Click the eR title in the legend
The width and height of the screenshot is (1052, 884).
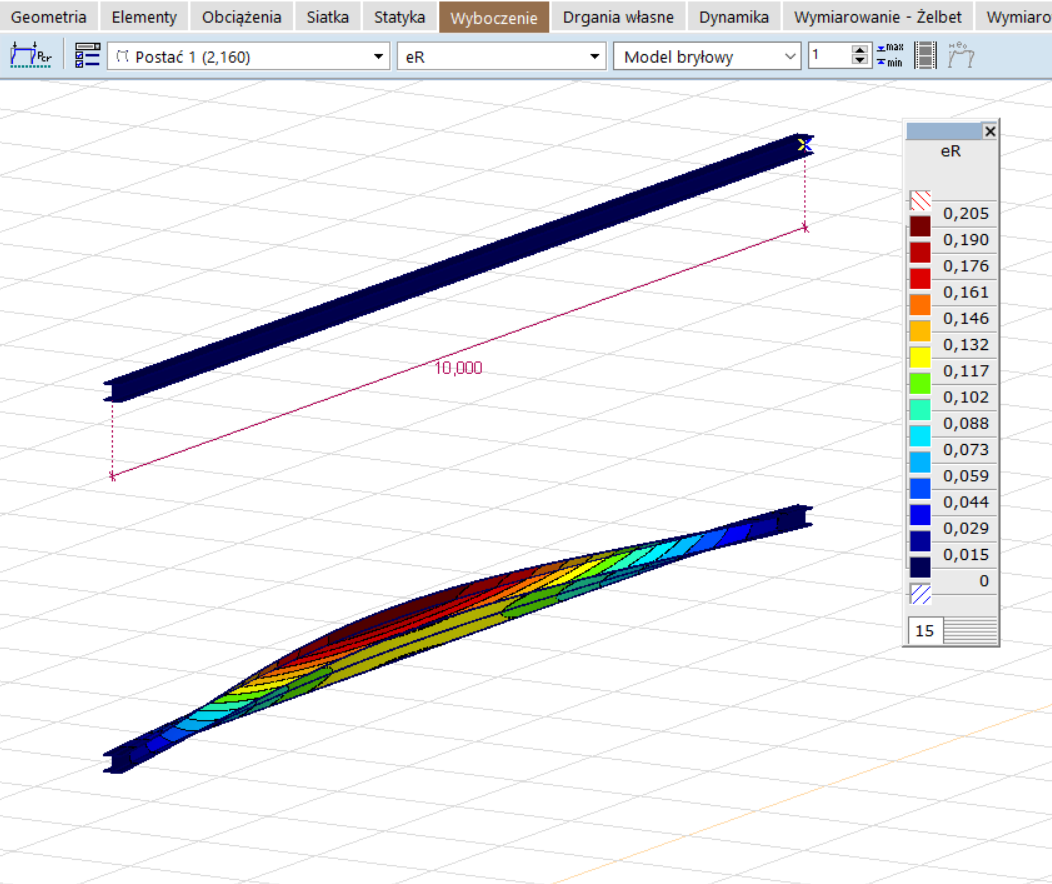(x=951, y=151)
